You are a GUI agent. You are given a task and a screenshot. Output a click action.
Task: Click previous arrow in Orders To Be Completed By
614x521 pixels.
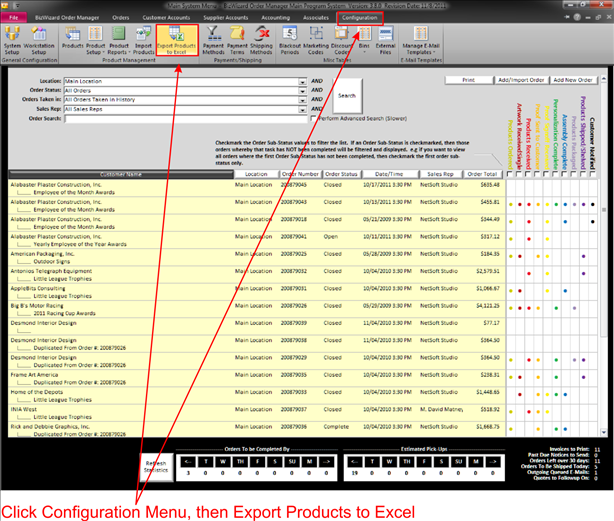(x=188, y=462)
